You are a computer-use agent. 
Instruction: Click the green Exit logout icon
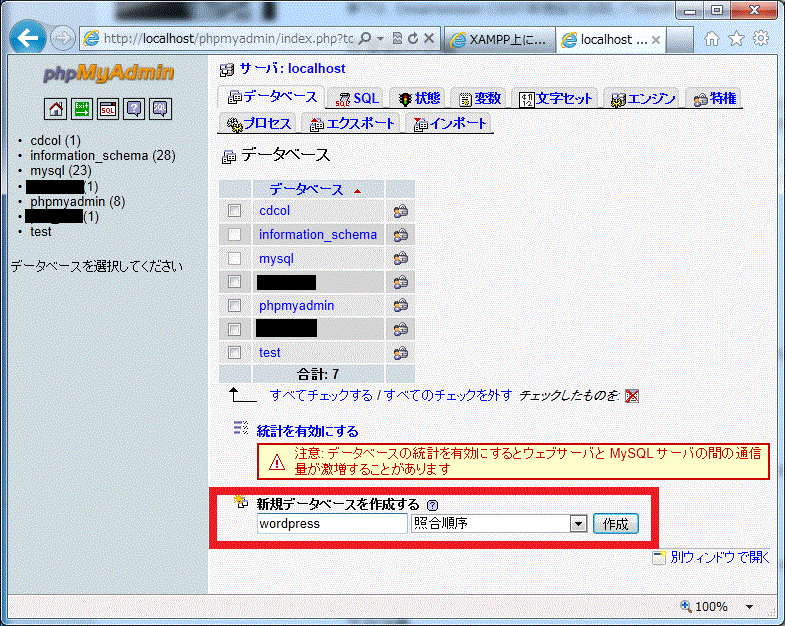coord(82,109)
